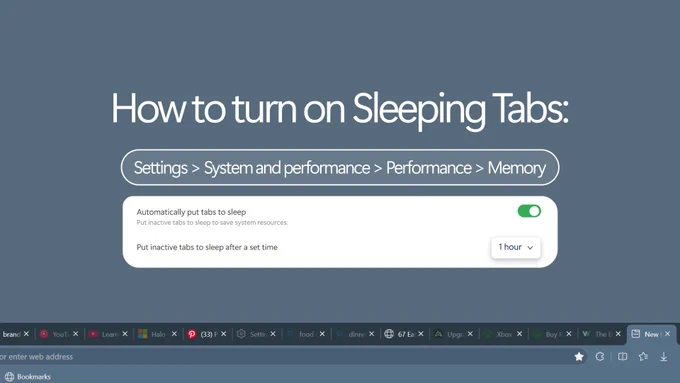Open the Bookmarks bar item
This screenshot has width=680, height=383.
click(28, 376)
